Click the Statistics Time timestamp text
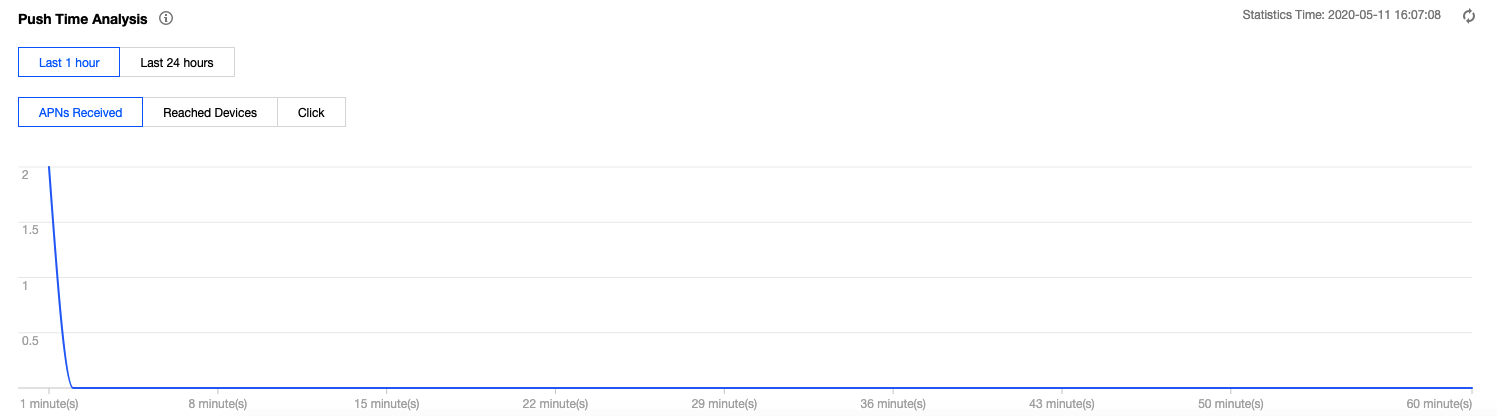The image size is (1497, 416). point(1341,16)
